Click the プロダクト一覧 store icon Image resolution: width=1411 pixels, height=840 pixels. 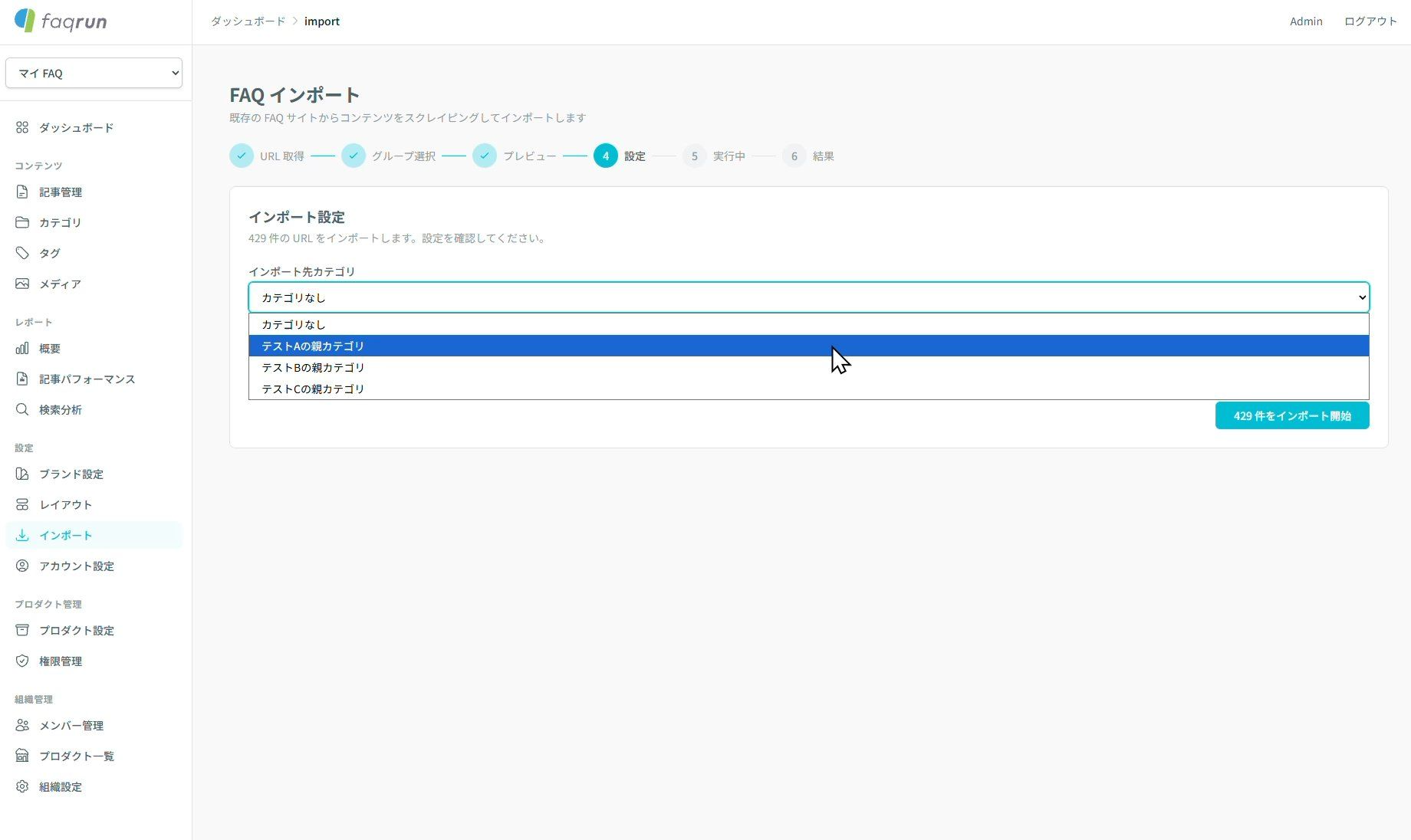[x=22, y=756]
